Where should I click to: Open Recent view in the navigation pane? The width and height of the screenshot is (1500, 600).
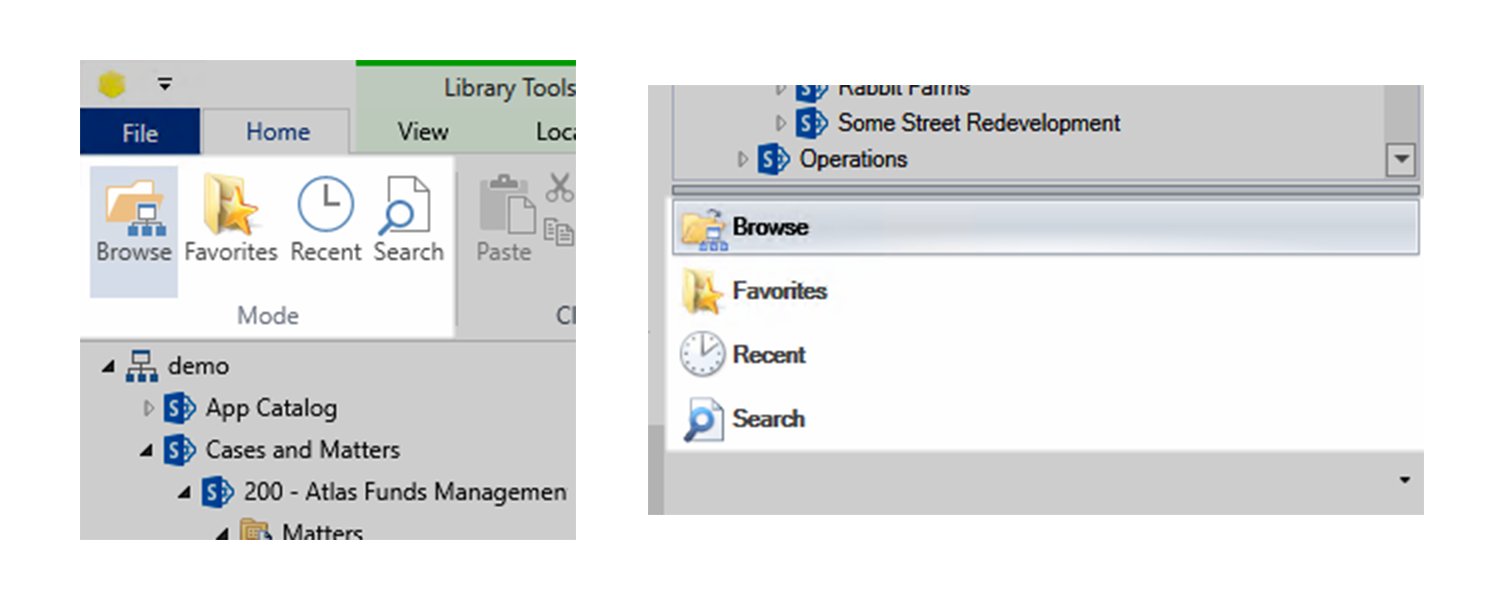pos(768,355)
